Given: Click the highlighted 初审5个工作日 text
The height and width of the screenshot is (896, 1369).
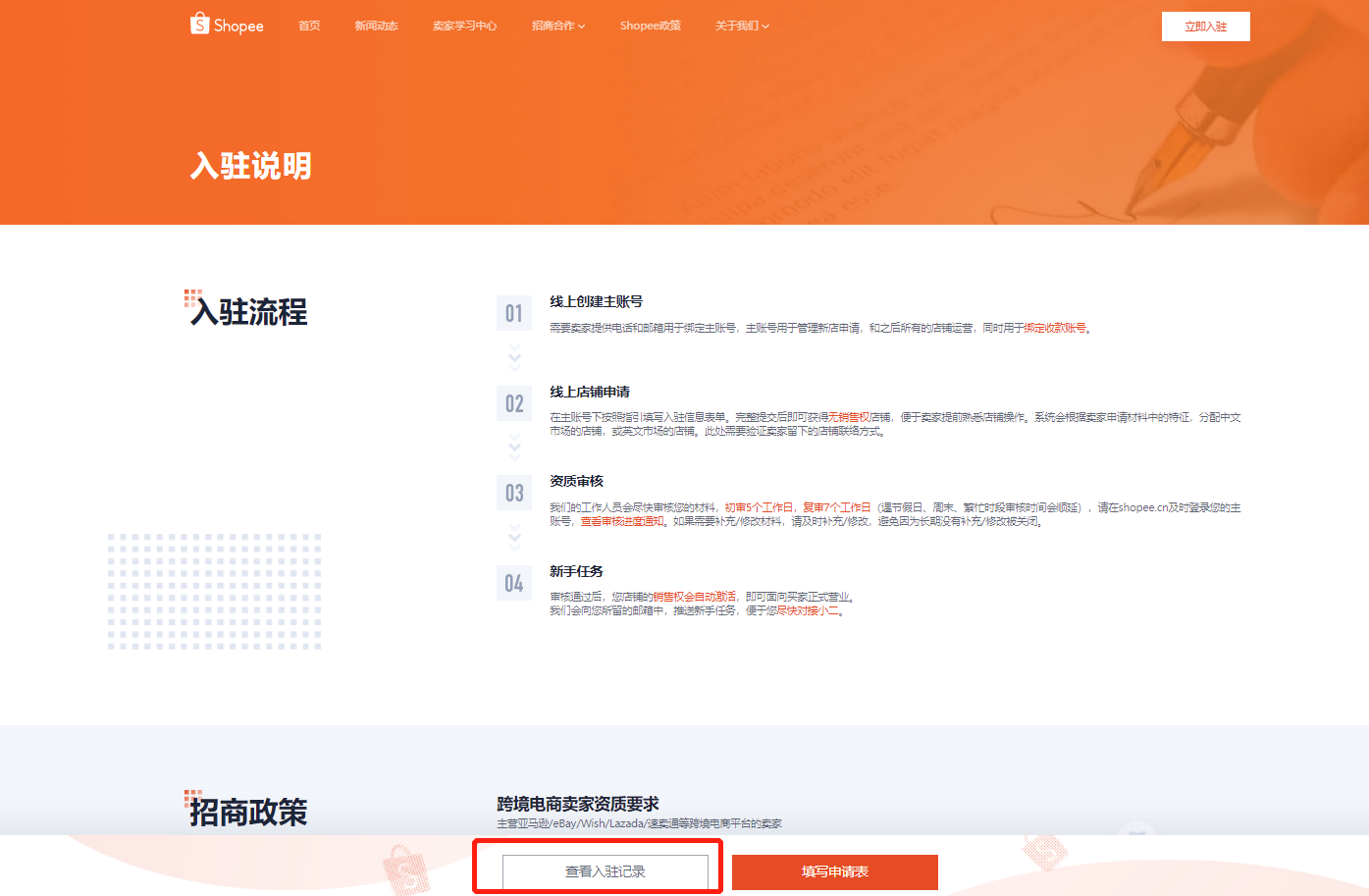Looking at the screenshot, I should pos(759,507).
